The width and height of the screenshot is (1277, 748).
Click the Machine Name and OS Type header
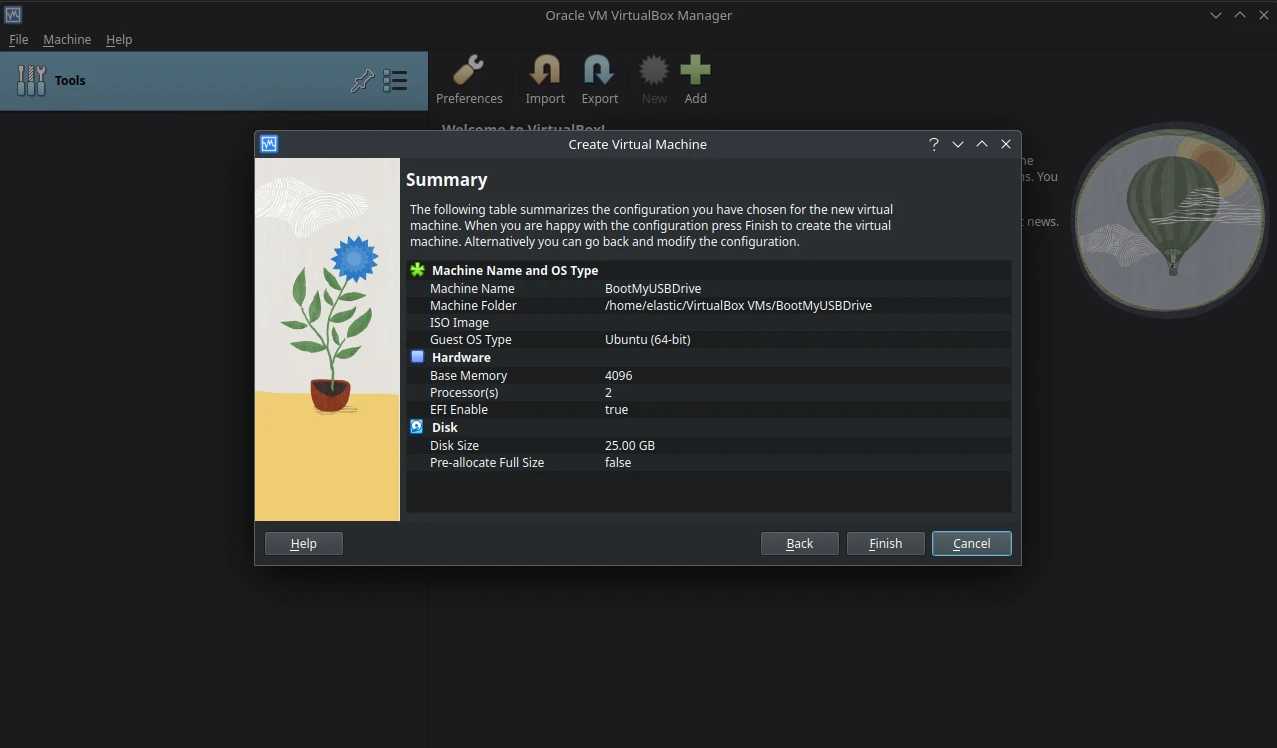515,270
